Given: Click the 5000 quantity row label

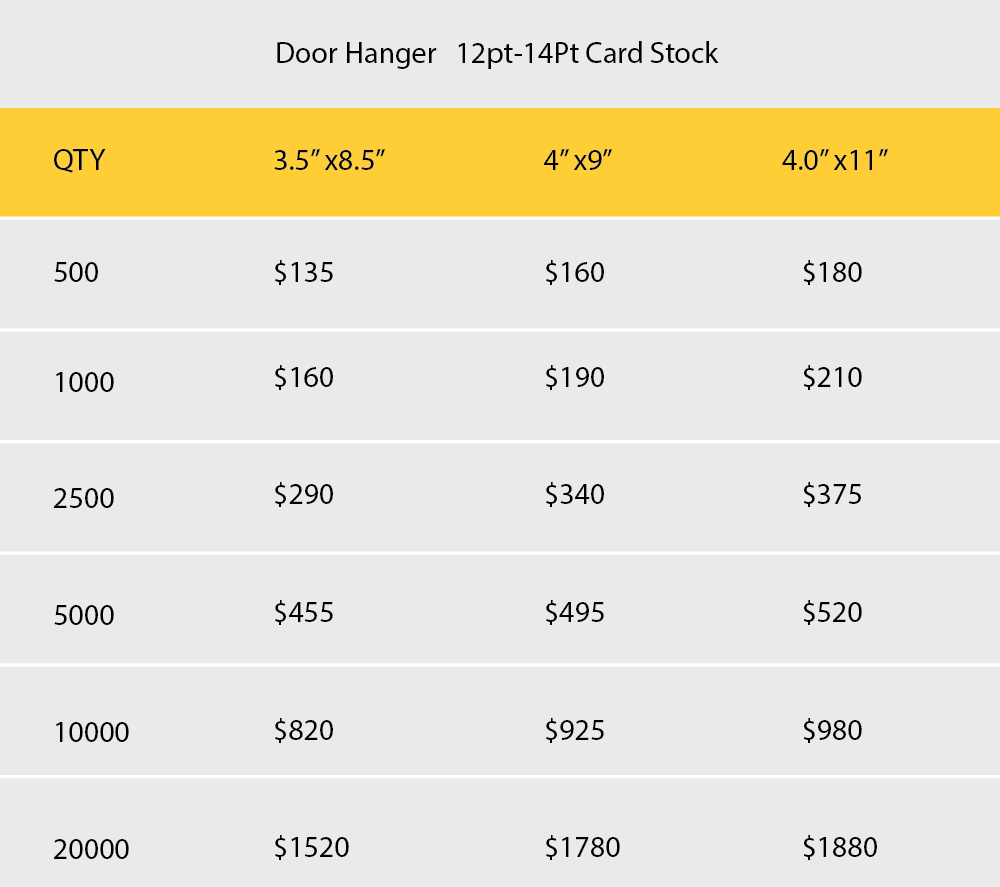Looking at the screenshot, I should tap(84, 615).
